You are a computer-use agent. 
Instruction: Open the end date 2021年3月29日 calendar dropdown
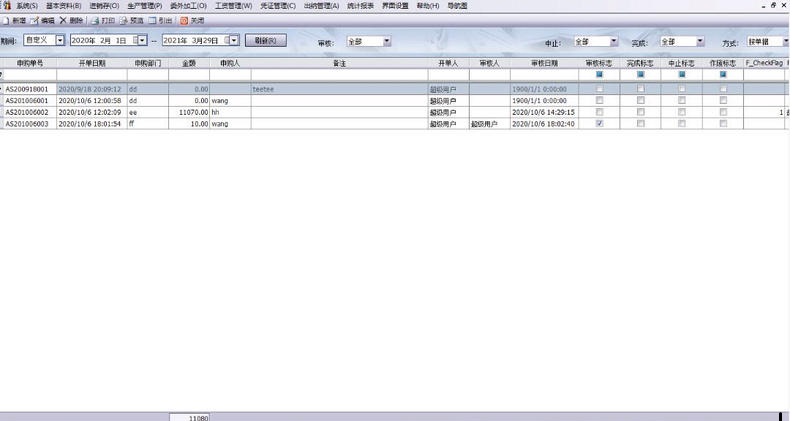[x=234, y=40]
